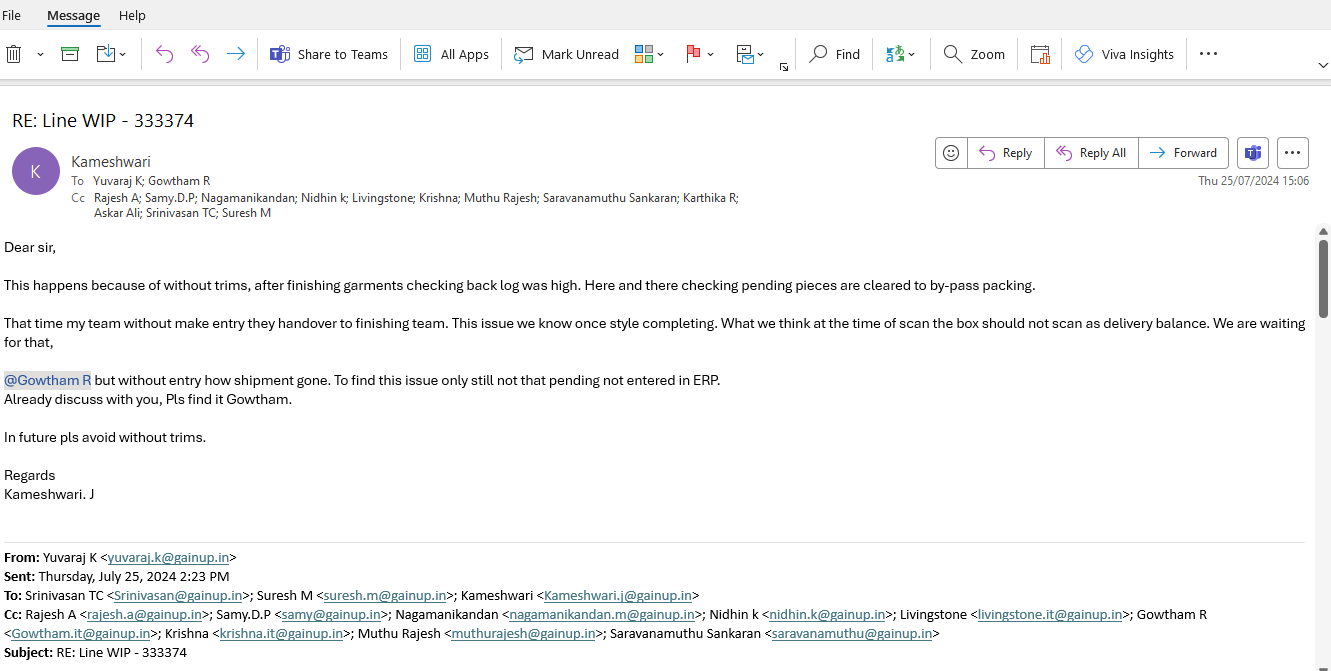Screen dimensions: 1331x671
Task: Open the Zoom magnifier tool
Action: [x=974, y=54]
